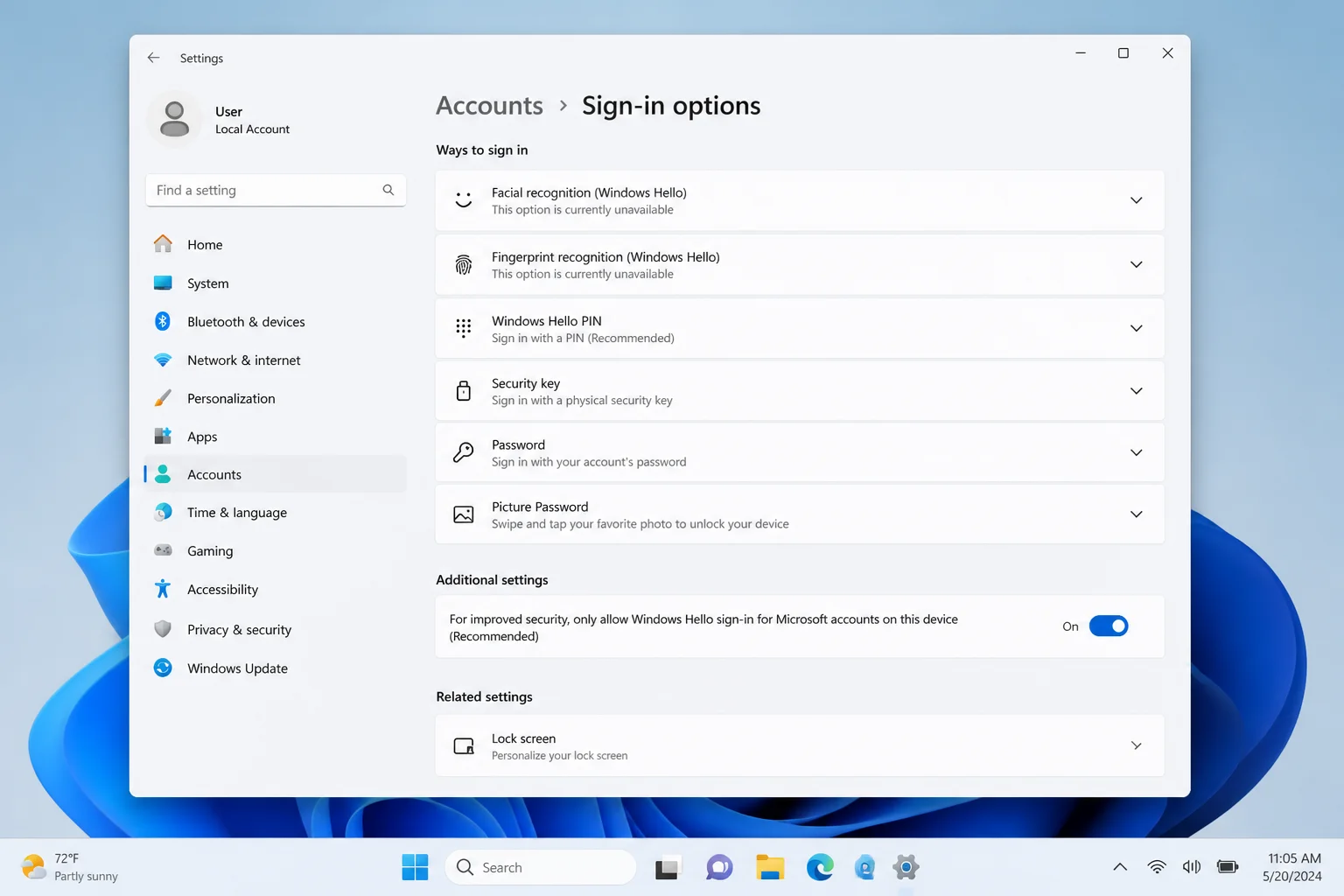Screen dimensions: 1344x896
Task: Go to Home settings page
Action: (276, 244)
